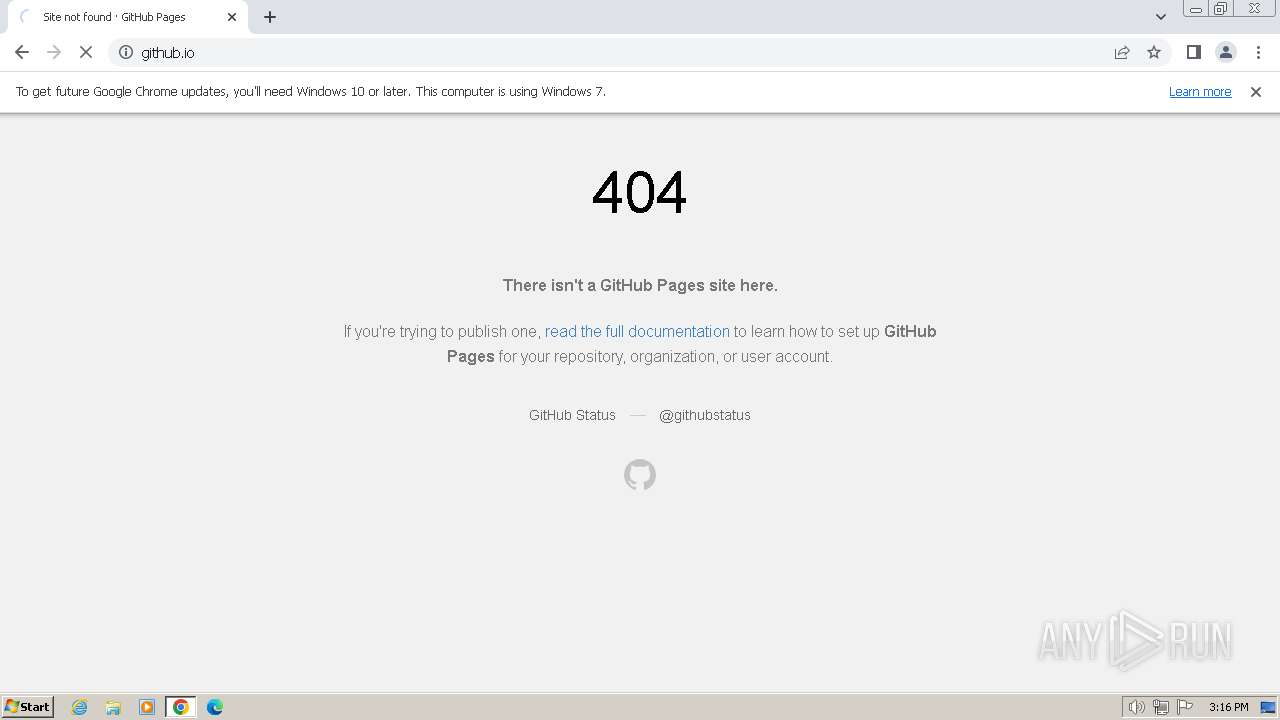Screen dimensions: 1280x720
Task: Open a new tab
Action: (270, 17)
